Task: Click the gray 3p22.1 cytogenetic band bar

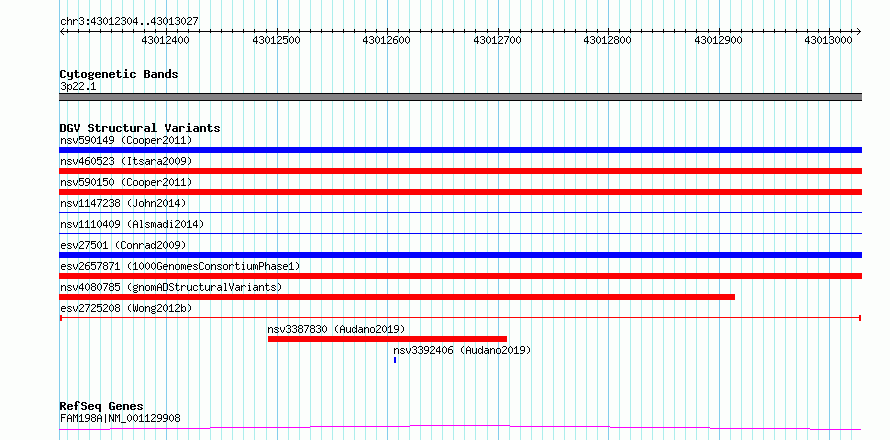Action: [x=460, y=97]
